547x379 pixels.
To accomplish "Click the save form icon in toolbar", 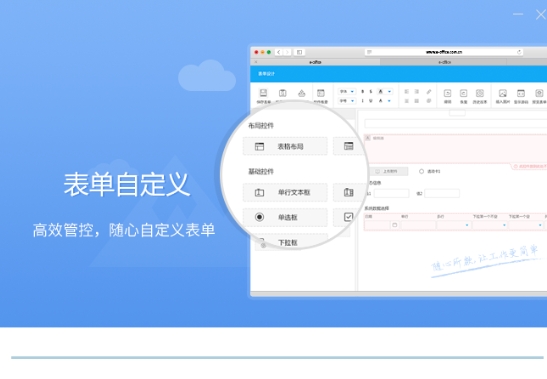I will (263, 93).
